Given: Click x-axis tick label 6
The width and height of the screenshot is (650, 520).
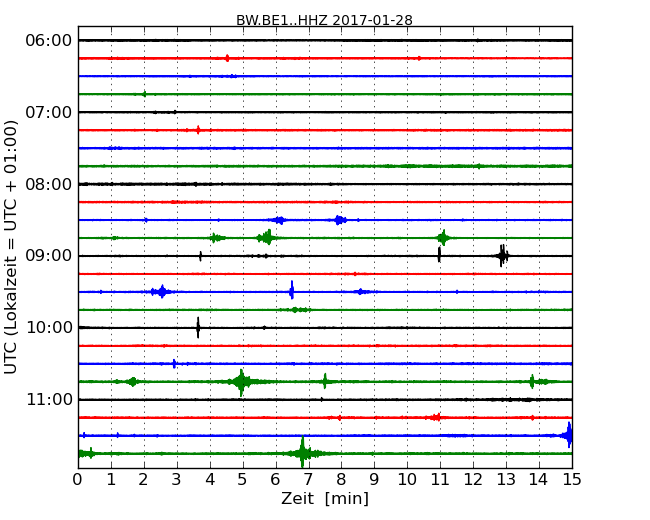Looking at the screenshot, I should 276,480.
